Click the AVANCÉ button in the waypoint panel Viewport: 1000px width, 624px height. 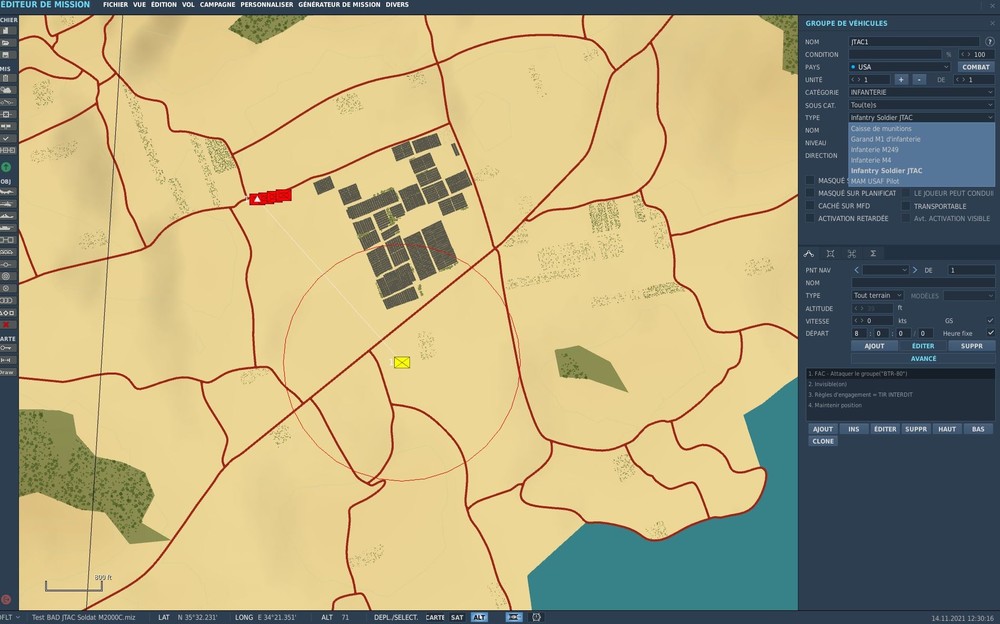pyautogui.click(x=922, y=357)
